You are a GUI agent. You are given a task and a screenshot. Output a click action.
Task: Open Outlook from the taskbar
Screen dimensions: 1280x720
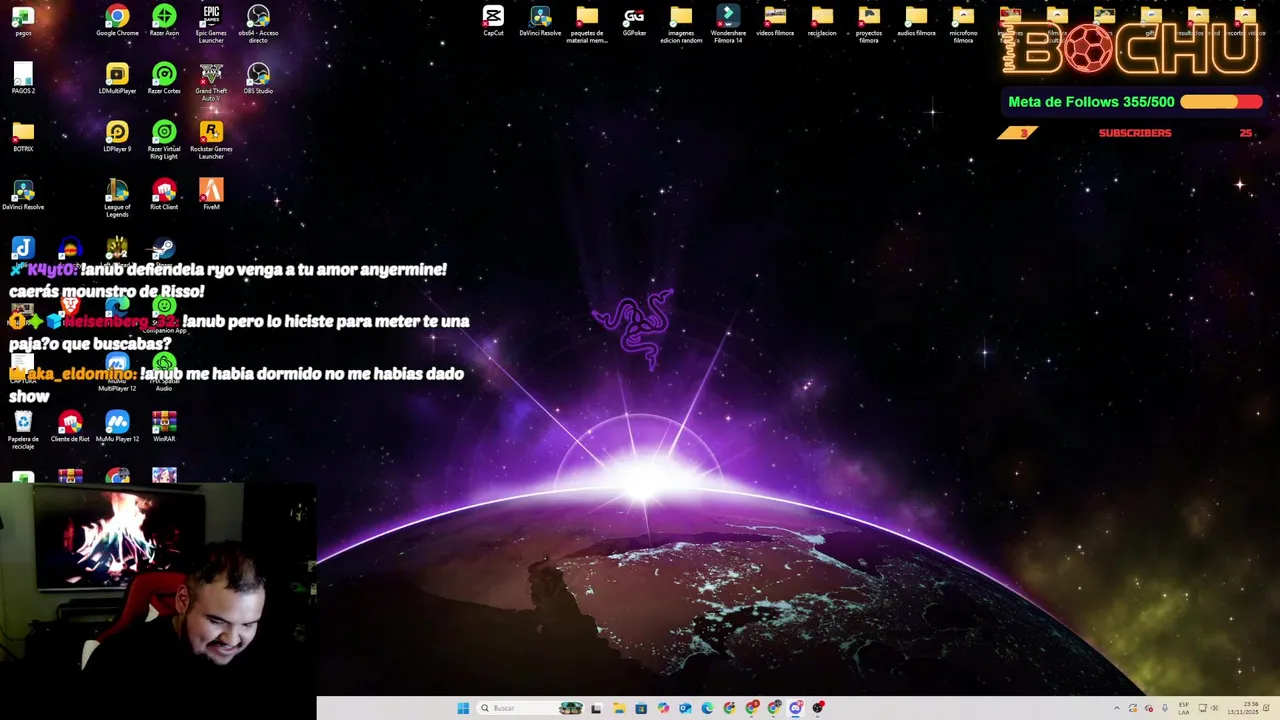click(685, 708)
